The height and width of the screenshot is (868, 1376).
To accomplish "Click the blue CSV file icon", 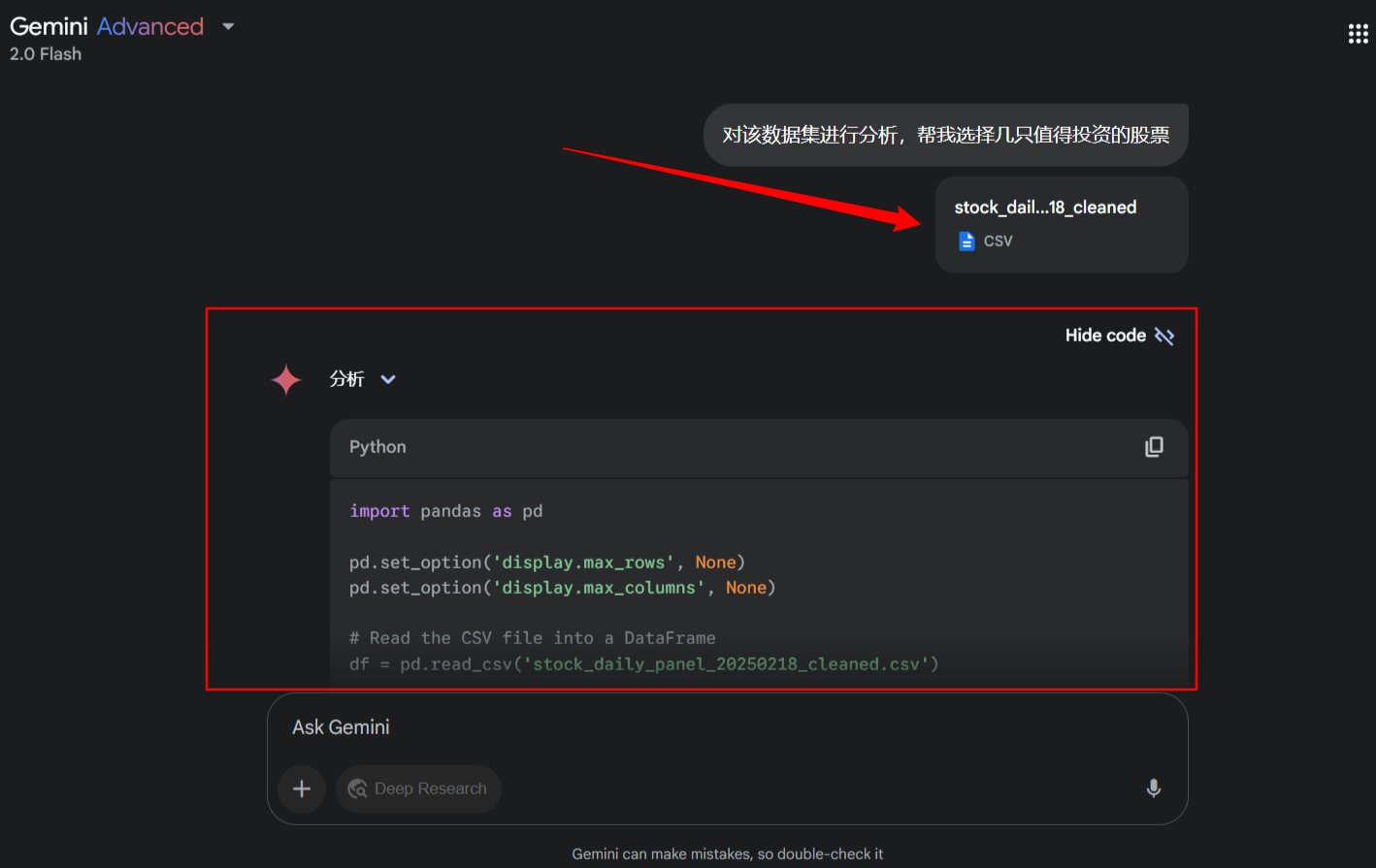I will pos(966,241).
